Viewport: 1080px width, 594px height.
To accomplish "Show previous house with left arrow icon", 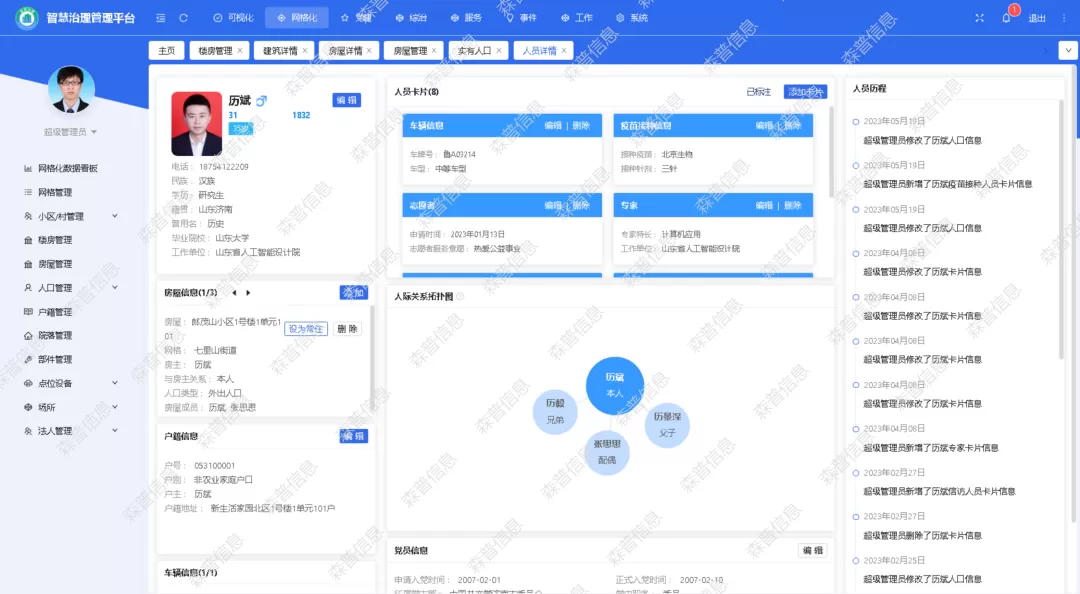I will [234, 293].
